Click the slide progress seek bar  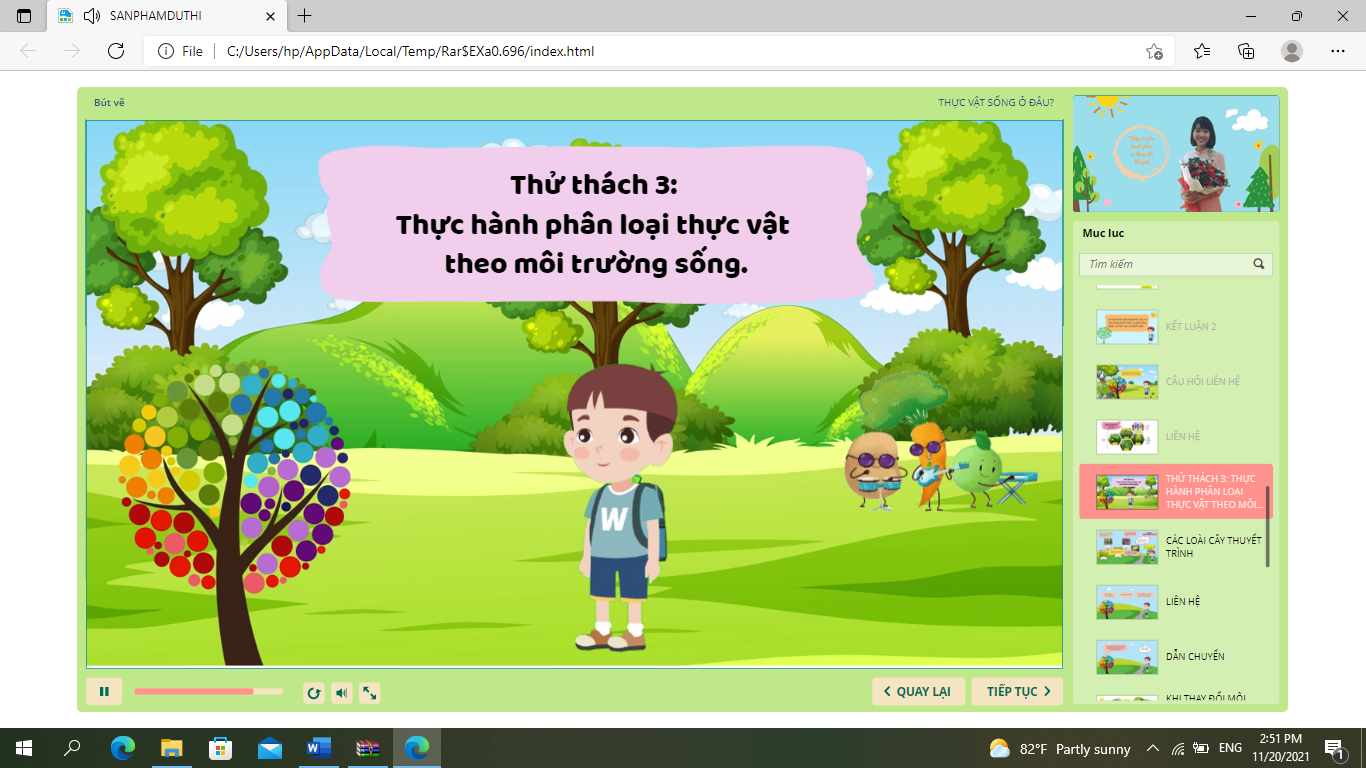208,691
